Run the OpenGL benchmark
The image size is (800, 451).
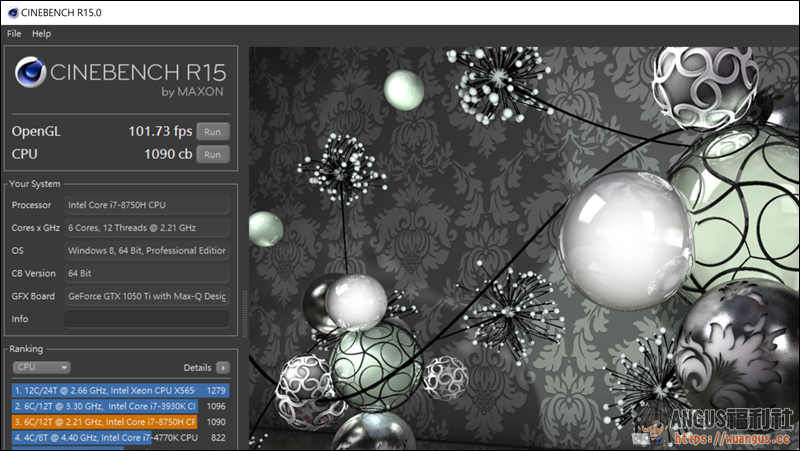[212, 131]
